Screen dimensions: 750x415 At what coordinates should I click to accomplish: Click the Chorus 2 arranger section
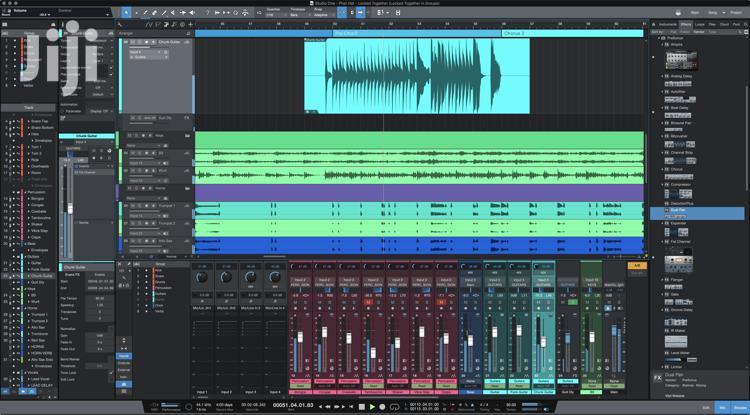pos(572,33)
